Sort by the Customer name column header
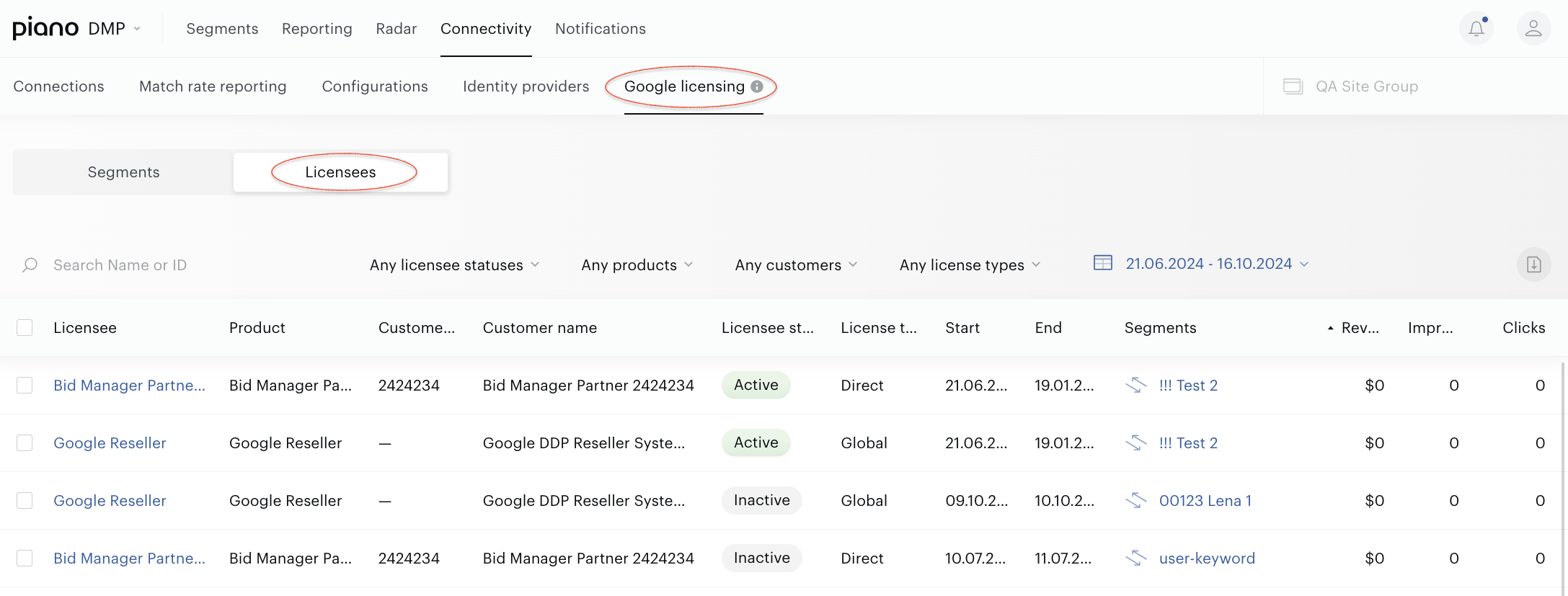 540,328
